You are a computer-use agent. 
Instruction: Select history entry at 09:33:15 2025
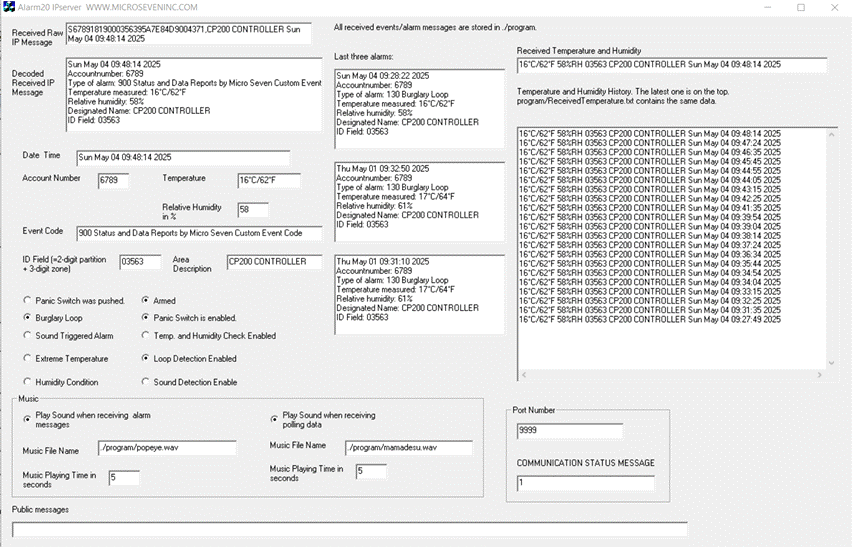tap(650, 291)
